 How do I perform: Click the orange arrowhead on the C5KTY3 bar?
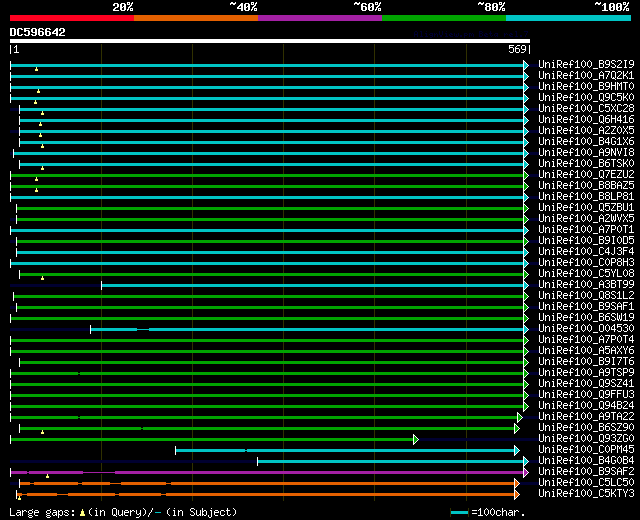coord(517,494)
